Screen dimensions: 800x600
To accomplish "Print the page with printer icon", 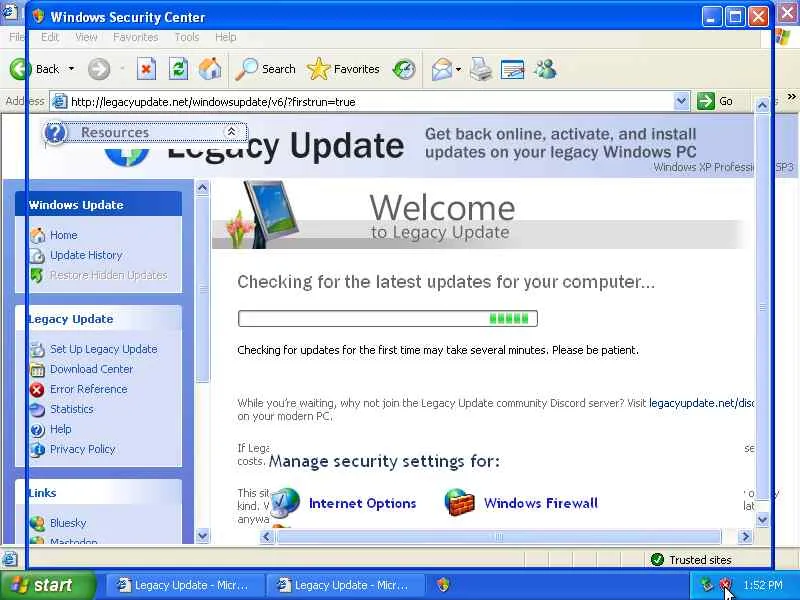I will point(480,69).
